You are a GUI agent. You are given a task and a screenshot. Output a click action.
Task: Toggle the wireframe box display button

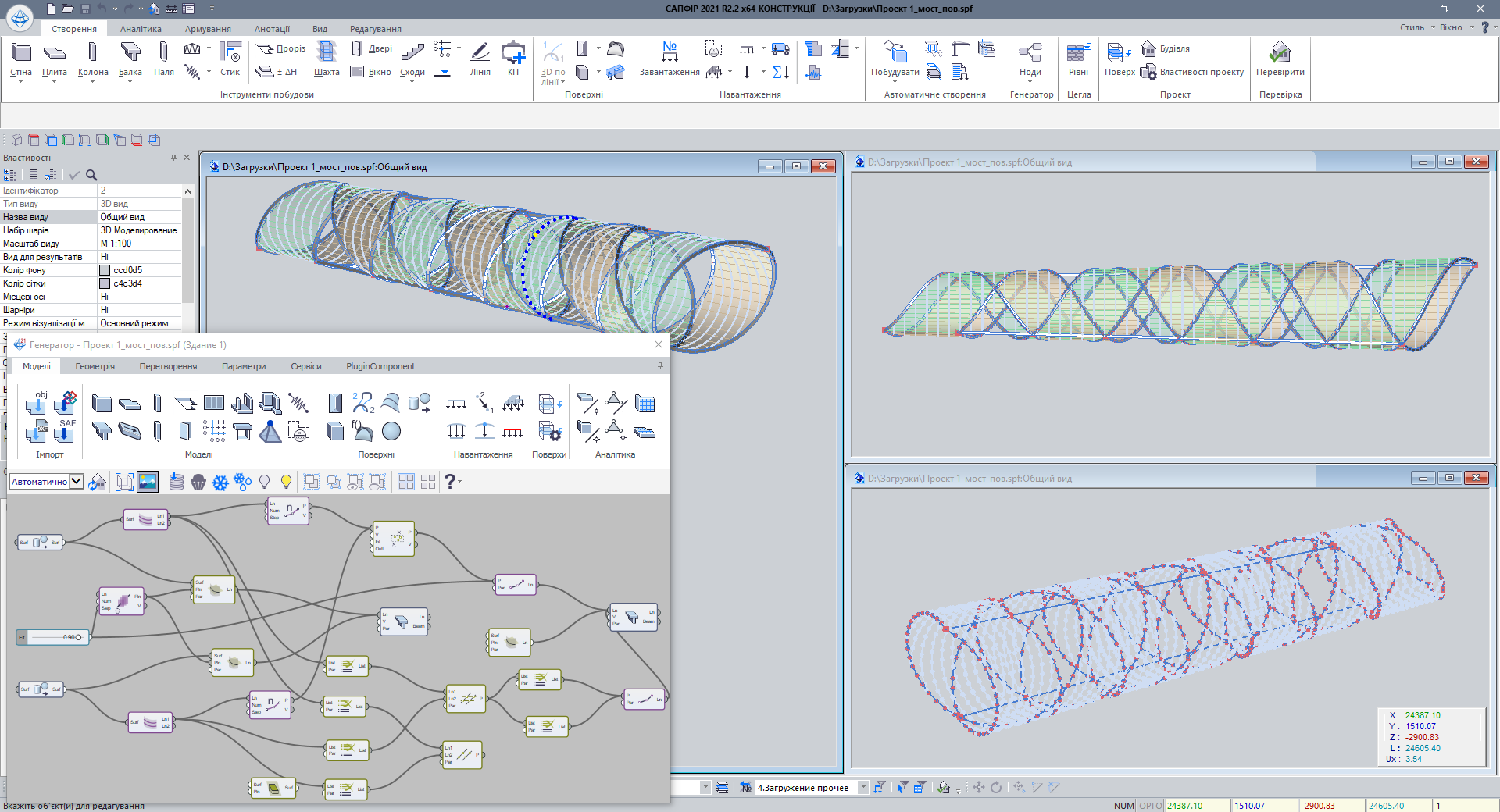pyautogui.click(x=124, y=482)
